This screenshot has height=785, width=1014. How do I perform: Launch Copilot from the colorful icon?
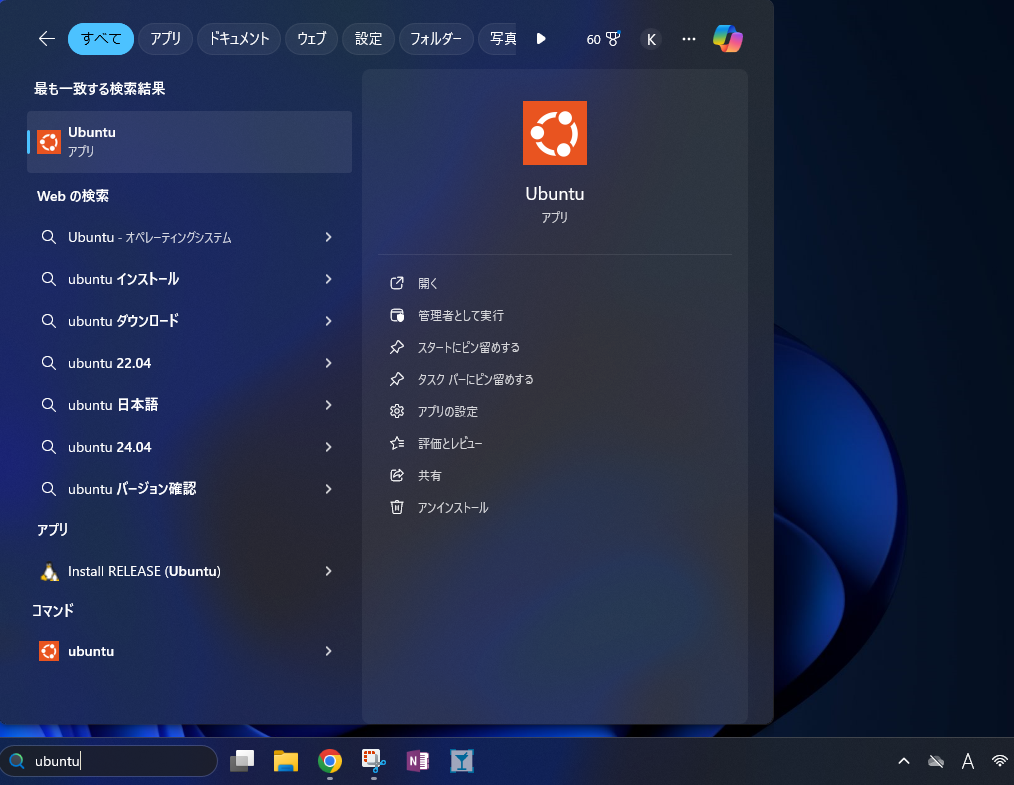tap(728, 39)
